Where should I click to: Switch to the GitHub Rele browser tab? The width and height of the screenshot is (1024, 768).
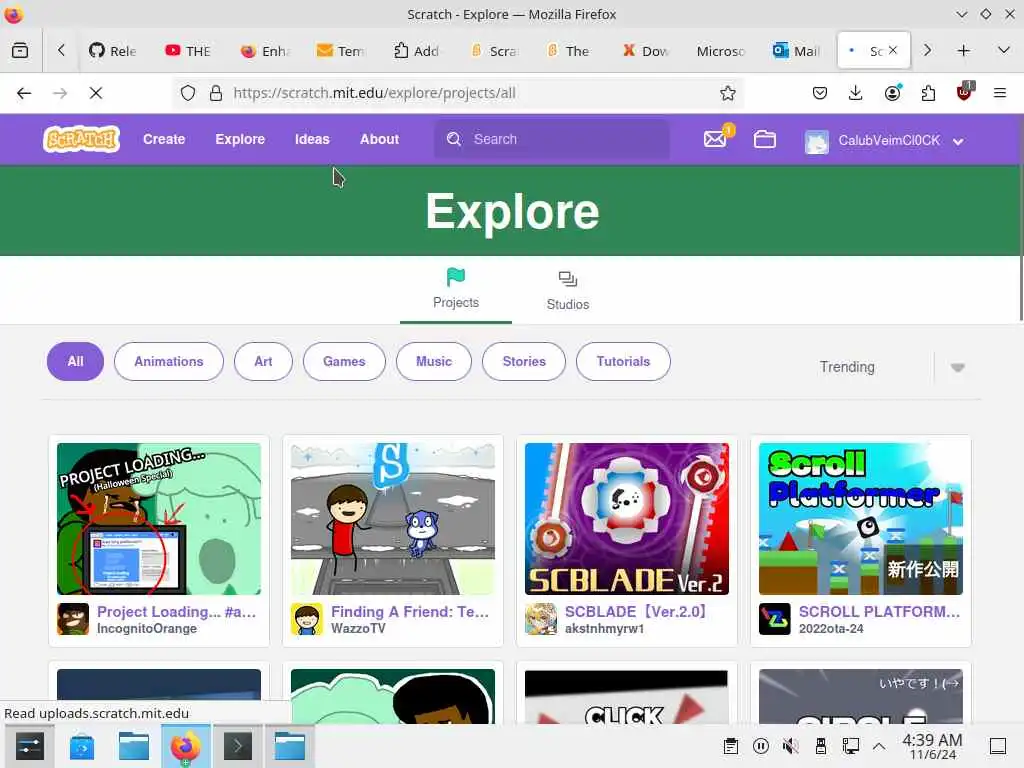pos(113,51)
